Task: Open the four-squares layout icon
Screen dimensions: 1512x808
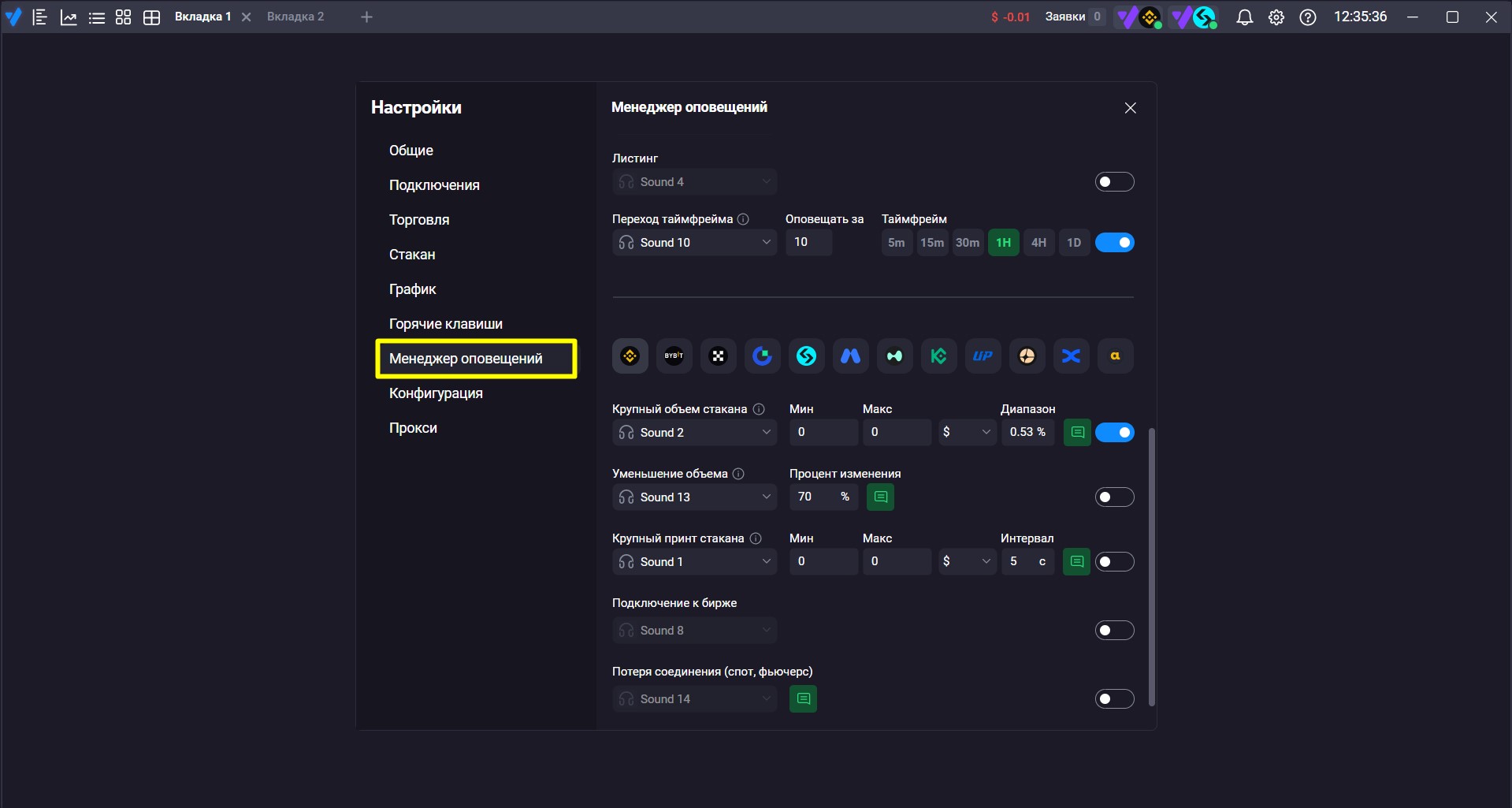Action: pyautogui.click(x=124, y=17)
